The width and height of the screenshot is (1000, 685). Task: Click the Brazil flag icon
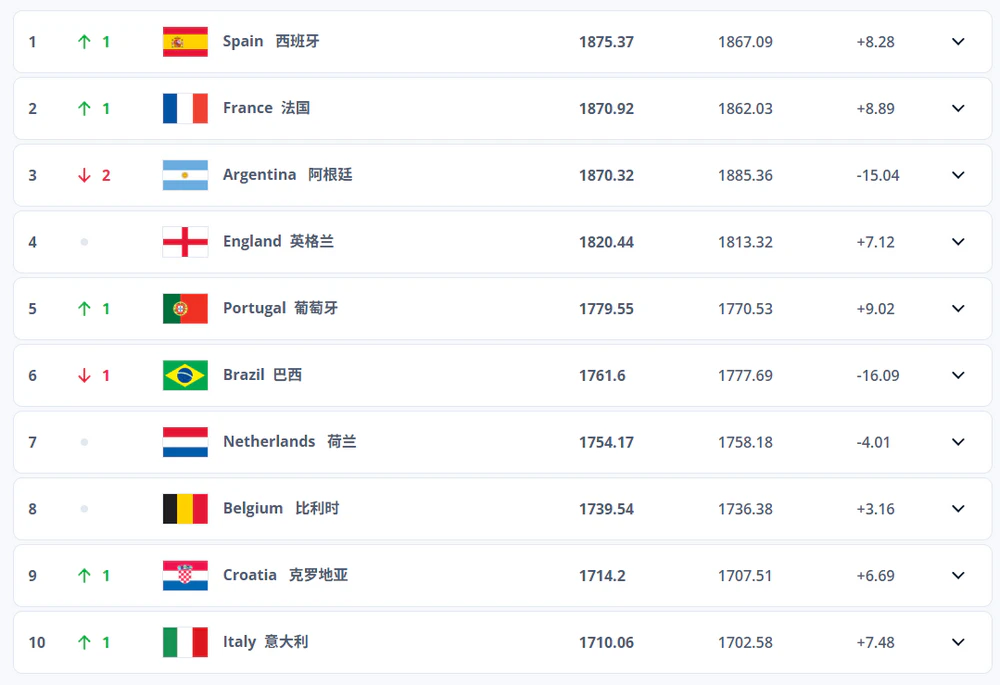tap(185, 375)
